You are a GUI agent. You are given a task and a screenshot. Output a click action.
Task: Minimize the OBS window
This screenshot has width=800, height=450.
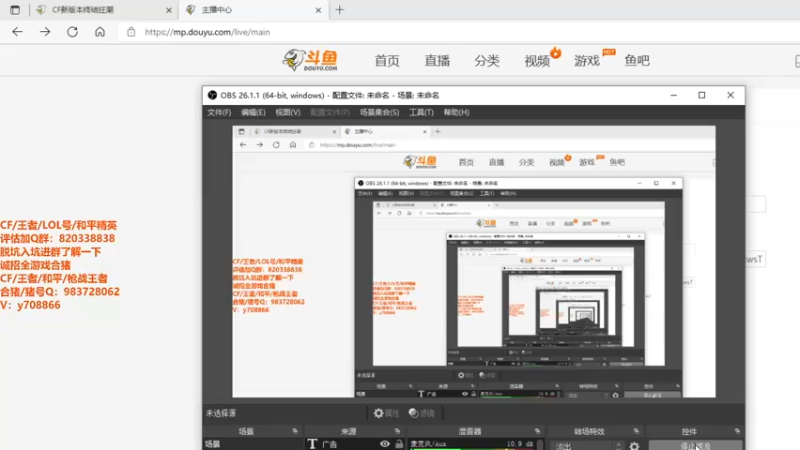click(673, 95)
